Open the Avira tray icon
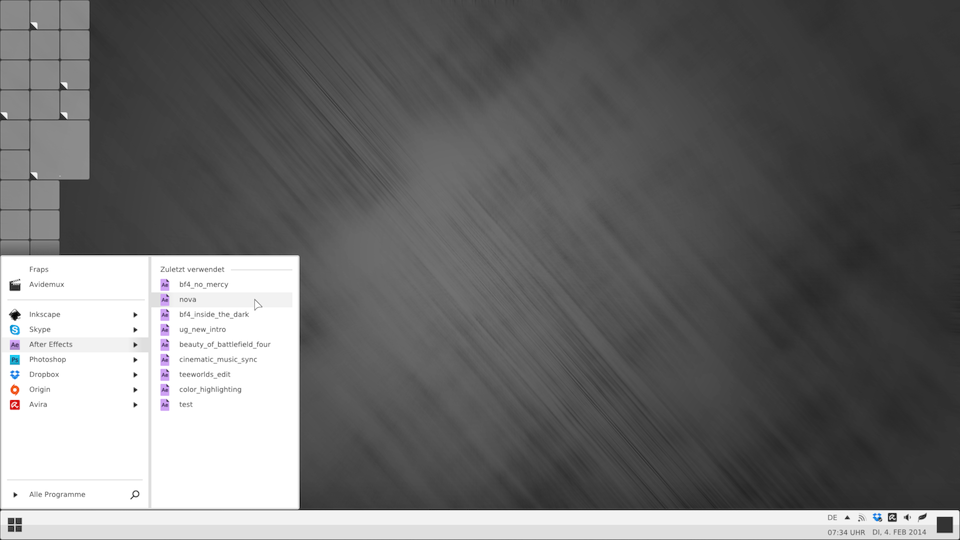The width and height of the screenshot is (960, 540). tap(892, 517)
